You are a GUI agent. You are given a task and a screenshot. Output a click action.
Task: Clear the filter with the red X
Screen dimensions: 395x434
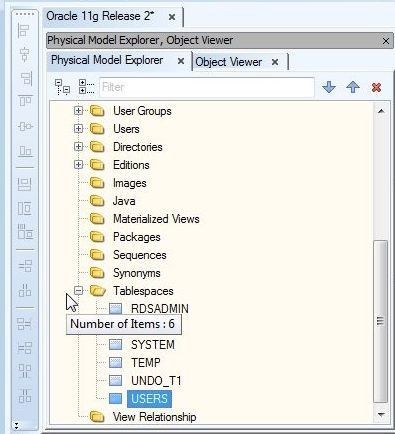[x=376, y=88]
